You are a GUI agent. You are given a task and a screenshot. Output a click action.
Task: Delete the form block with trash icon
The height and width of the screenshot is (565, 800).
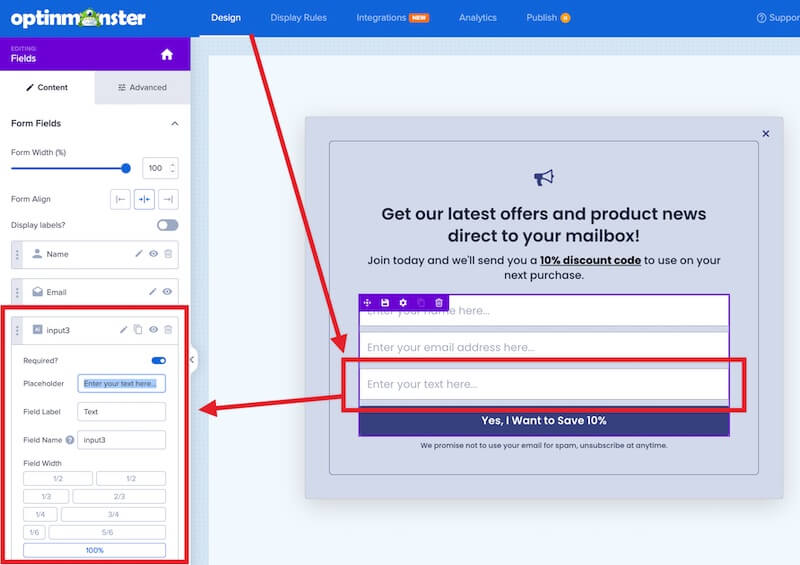(x=439, y=303)
